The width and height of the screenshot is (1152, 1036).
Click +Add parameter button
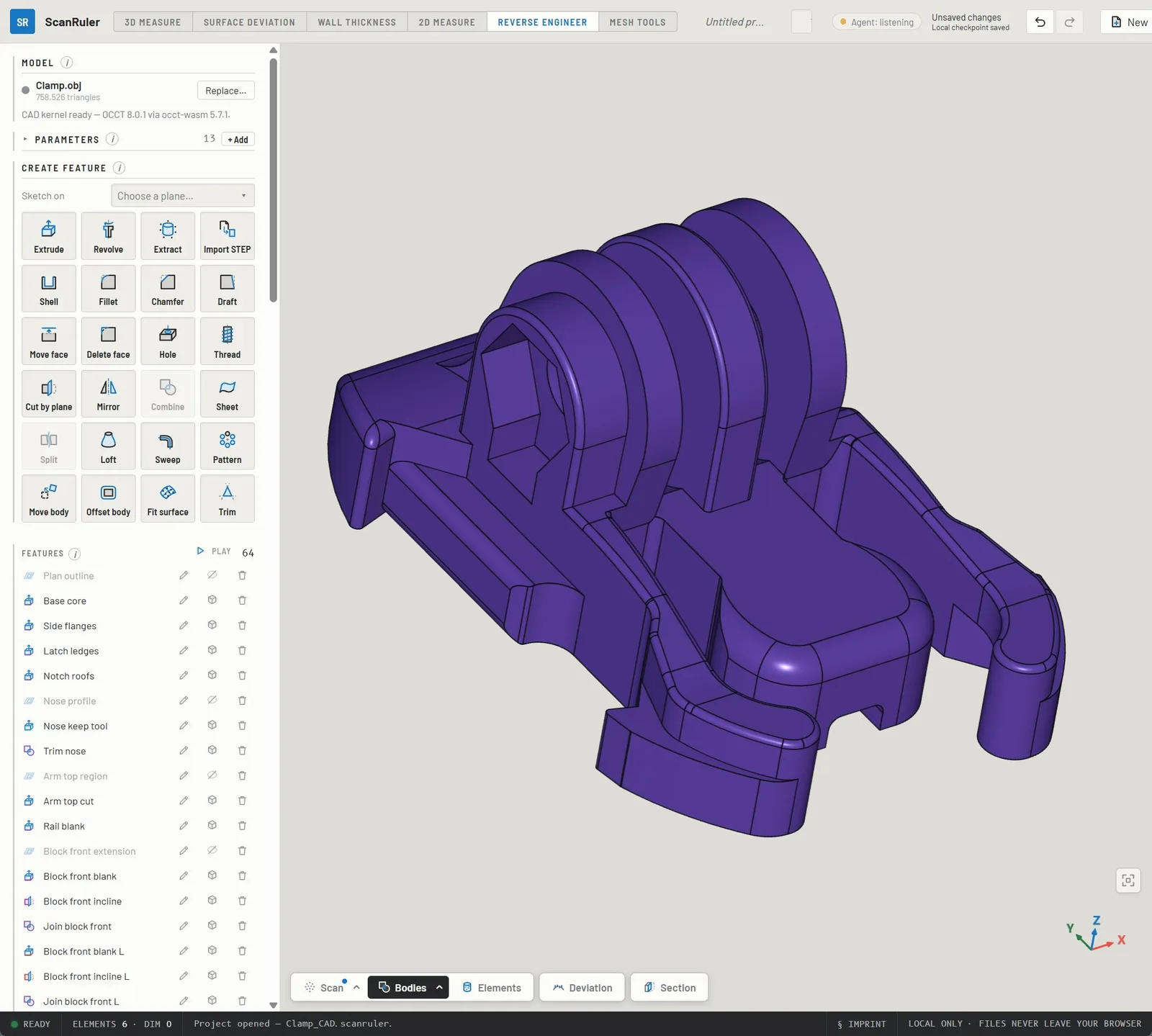238,140
